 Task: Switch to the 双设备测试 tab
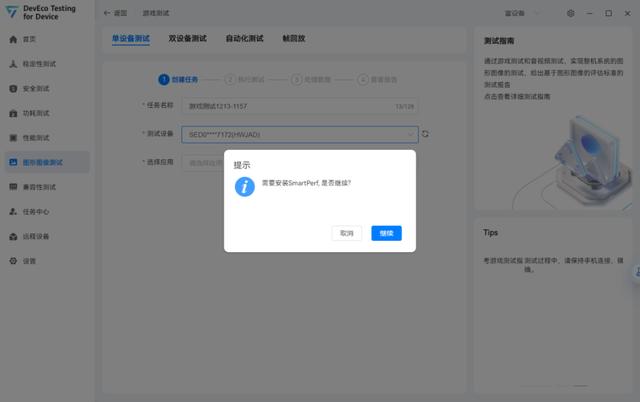pyautogui.click(x=187, y=38)
